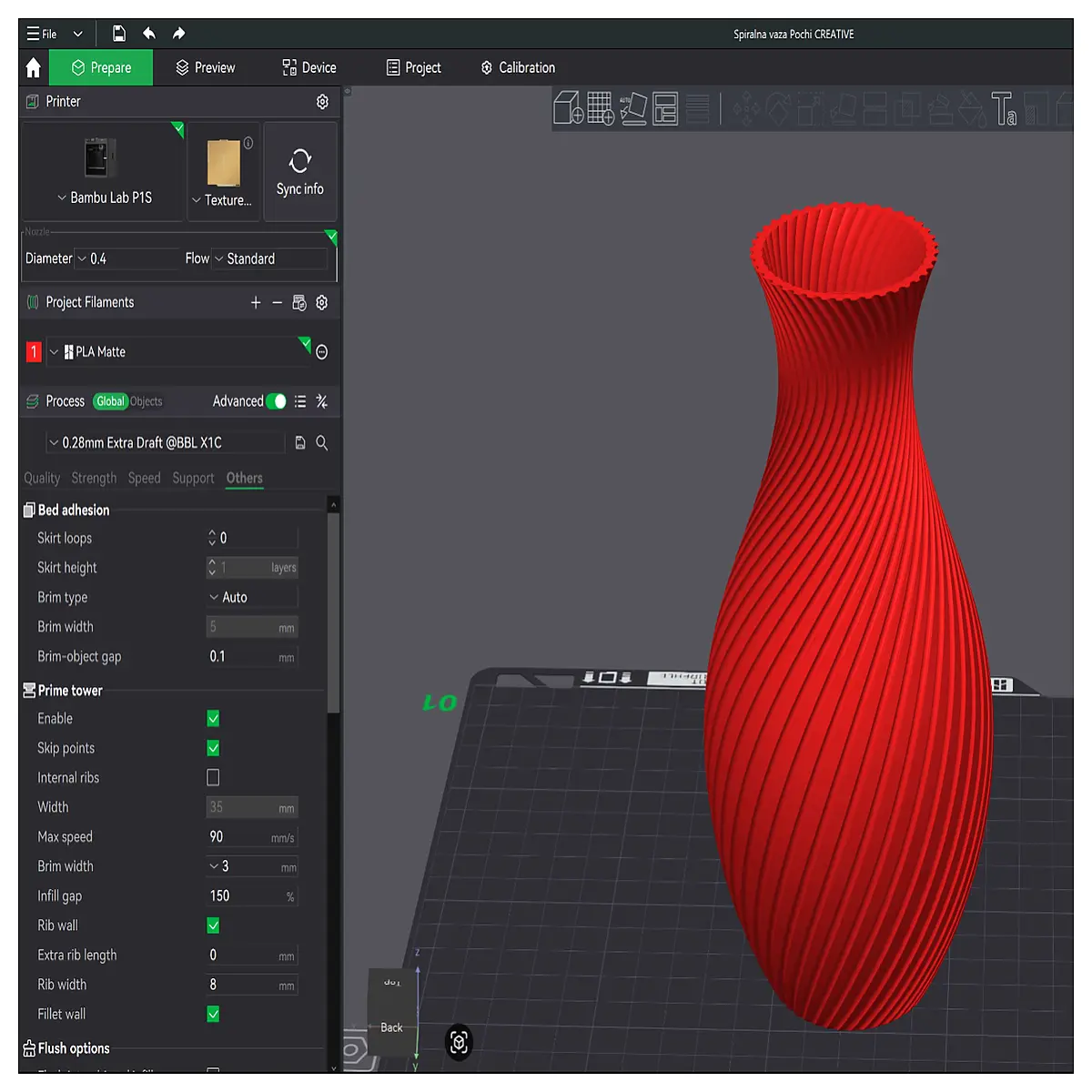Viewport: 1092px width, 1092px height.
Task: Save the project with the floppy disk icon
Action: coord(119,34)
